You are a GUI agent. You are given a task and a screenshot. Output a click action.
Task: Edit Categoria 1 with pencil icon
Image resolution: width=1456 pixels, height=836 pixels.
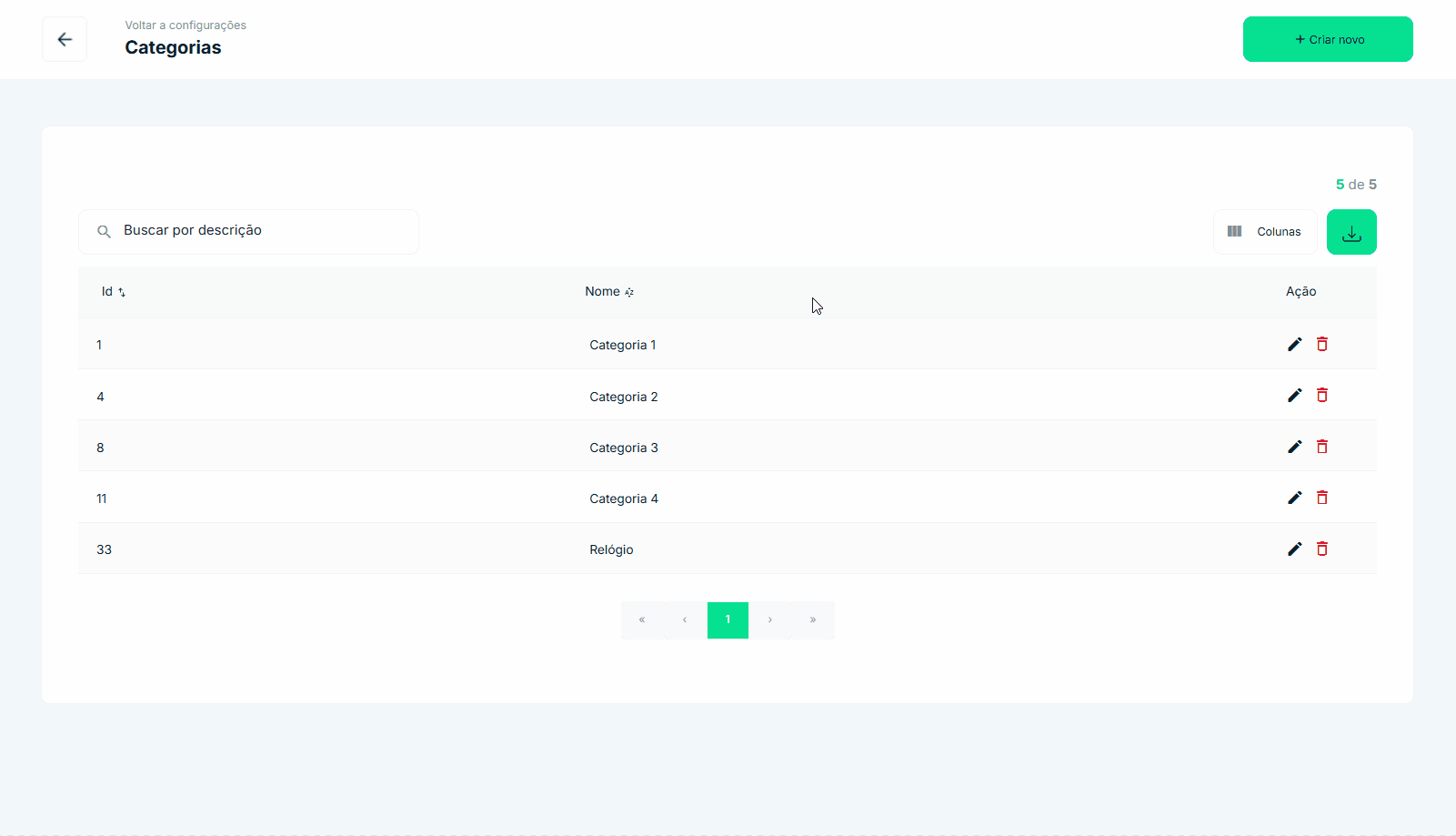coord(1294,344)
